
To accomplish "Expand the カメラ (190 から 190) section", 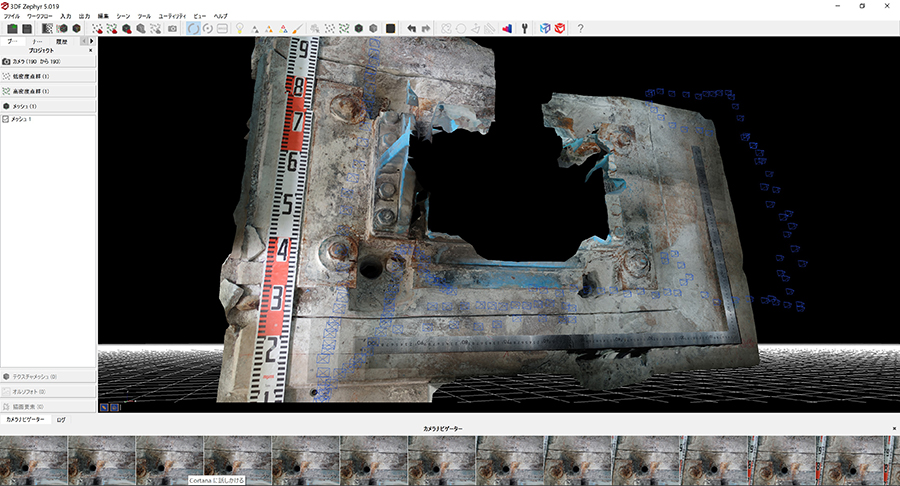I will coord(48,61).
